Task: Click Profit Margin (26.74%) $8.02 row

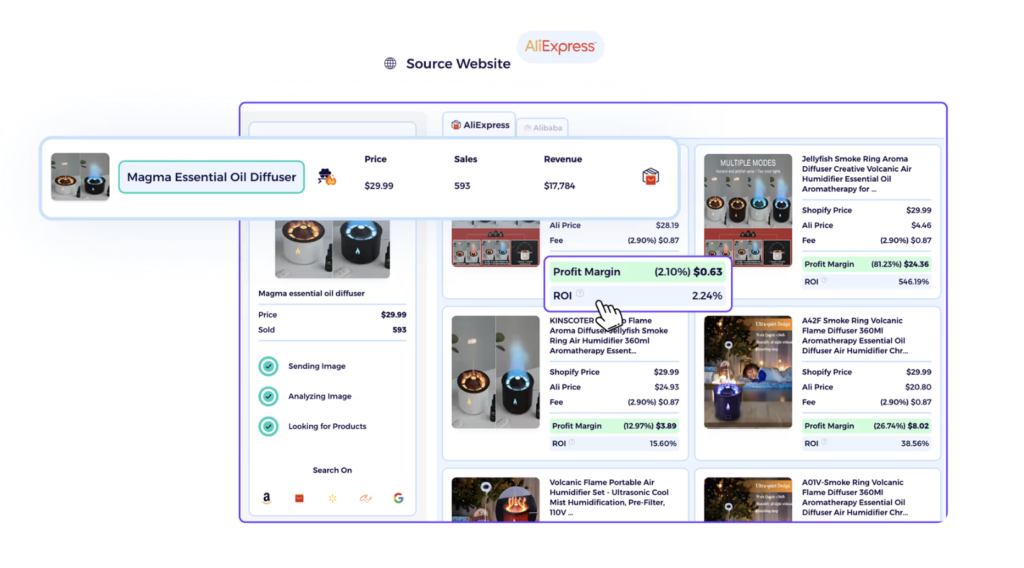Action: click(867, 426)
